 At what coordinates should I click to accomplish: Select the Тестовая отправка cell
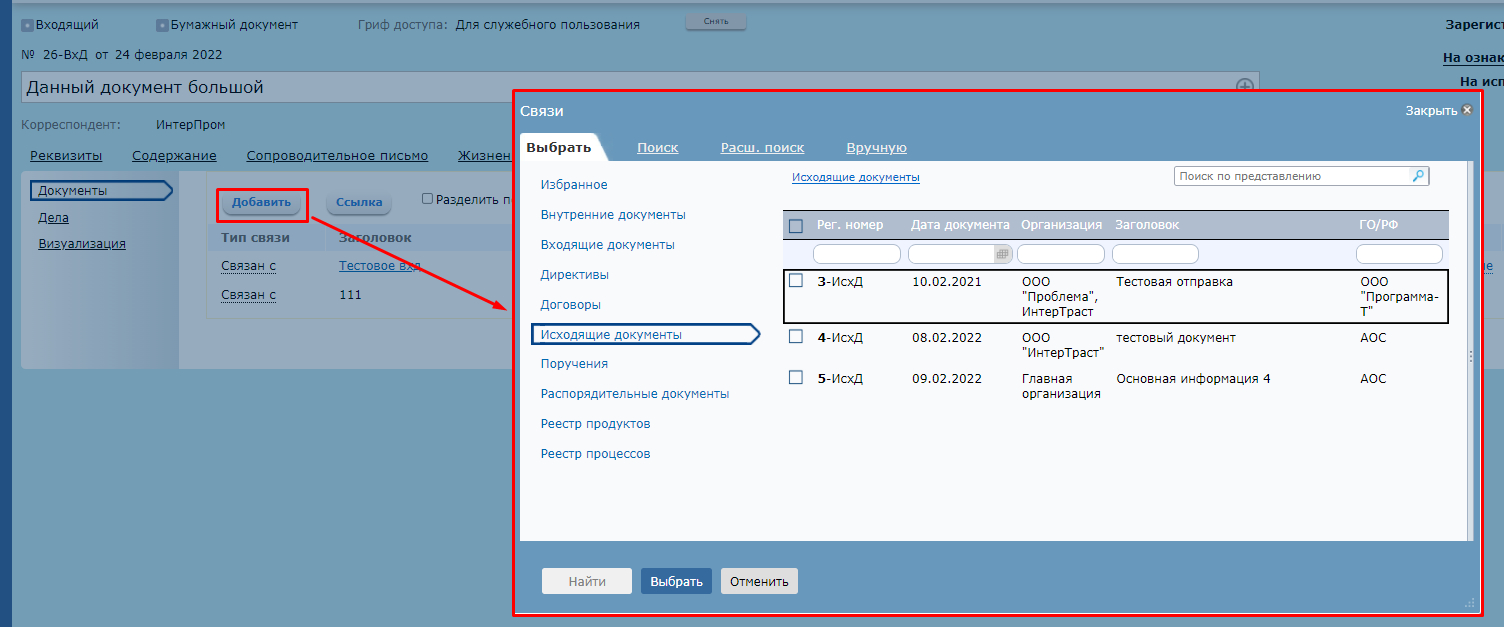(1174, 282)
